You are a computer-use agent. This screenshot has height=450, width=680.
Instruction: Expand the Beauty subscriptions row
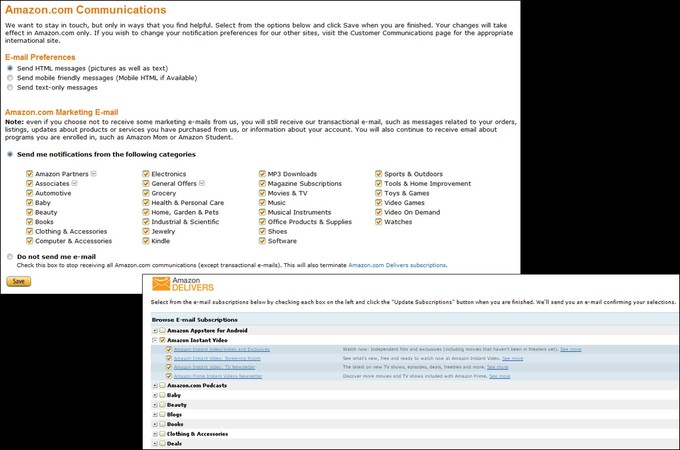click(155, 405)
